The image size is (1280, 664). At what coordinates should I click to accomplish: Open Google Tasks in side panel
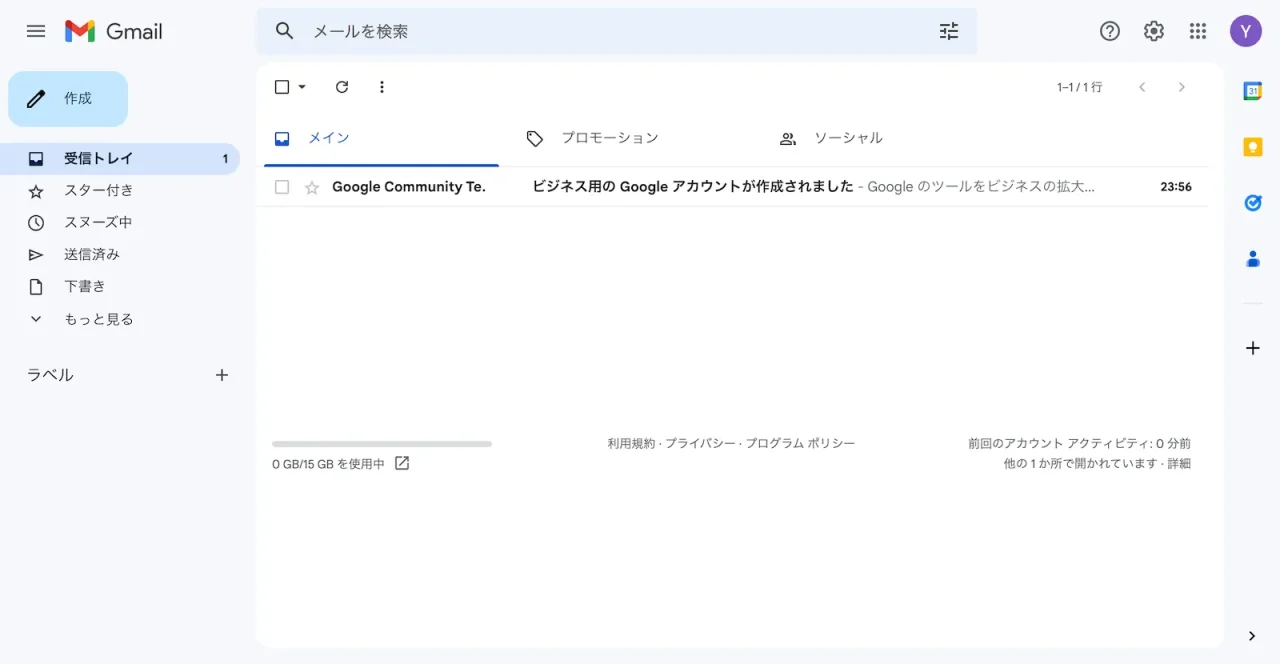[x=1252, y=202]
